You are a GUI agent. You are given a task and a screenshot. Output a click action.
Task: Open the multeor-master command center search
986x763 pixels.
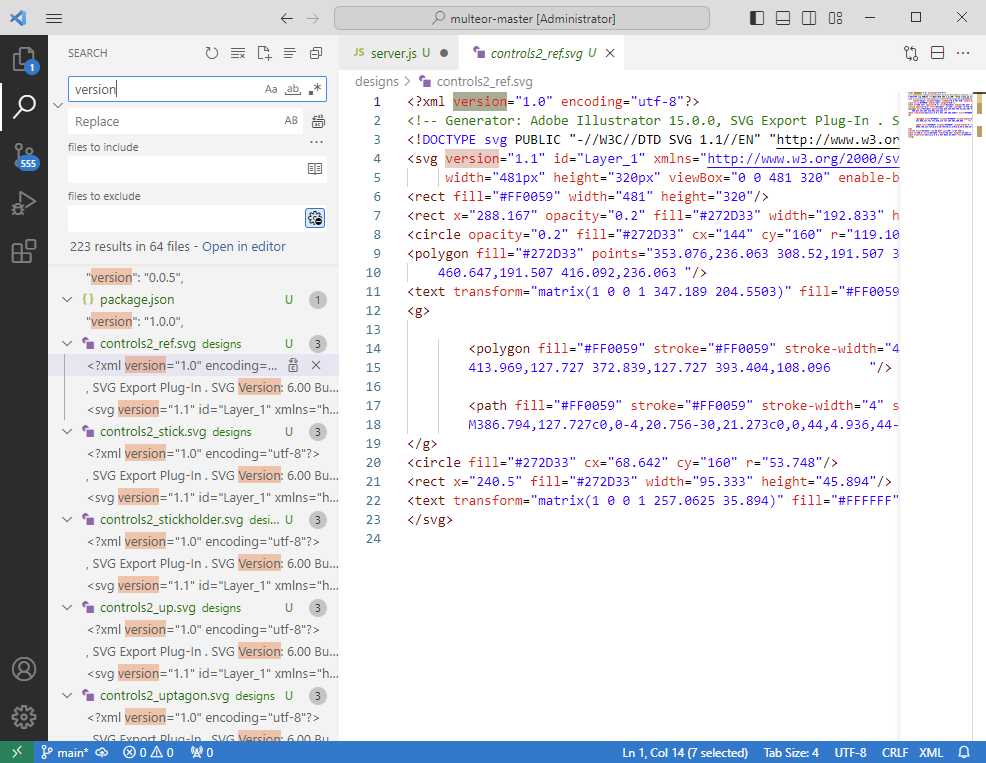click(x=522, y=18)
